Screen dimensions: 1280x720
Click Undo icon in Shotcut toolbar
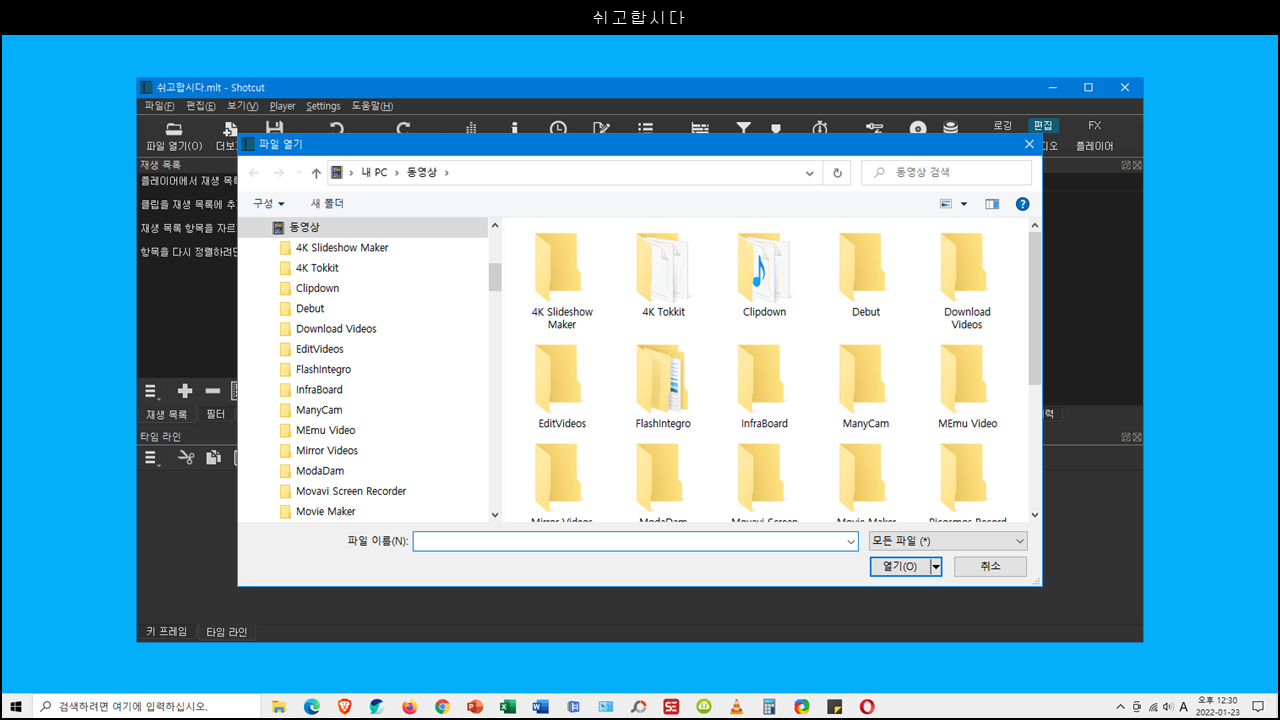pos(337,128)
